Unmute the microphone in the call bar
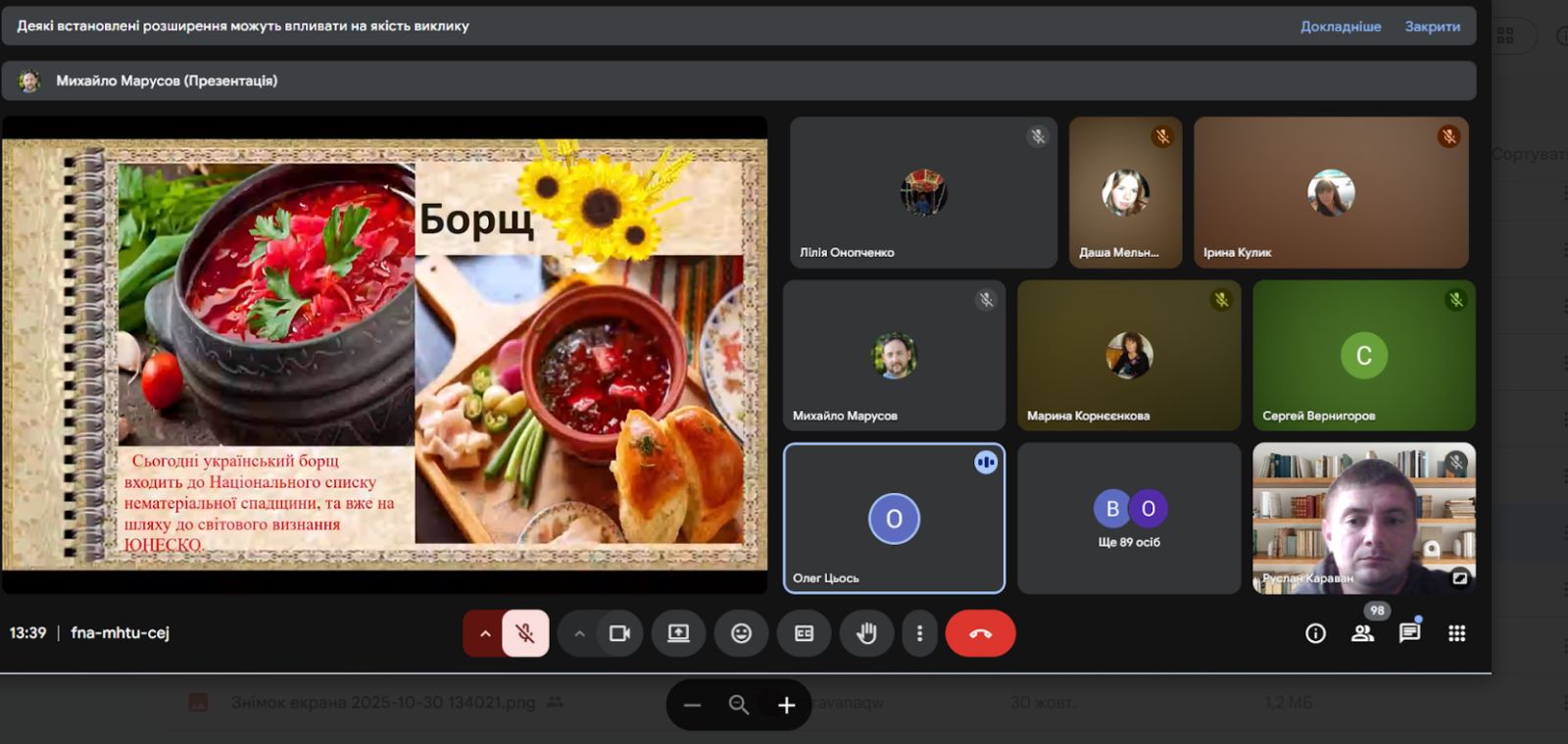1568x744 pixels. click(x=525, y=633)
